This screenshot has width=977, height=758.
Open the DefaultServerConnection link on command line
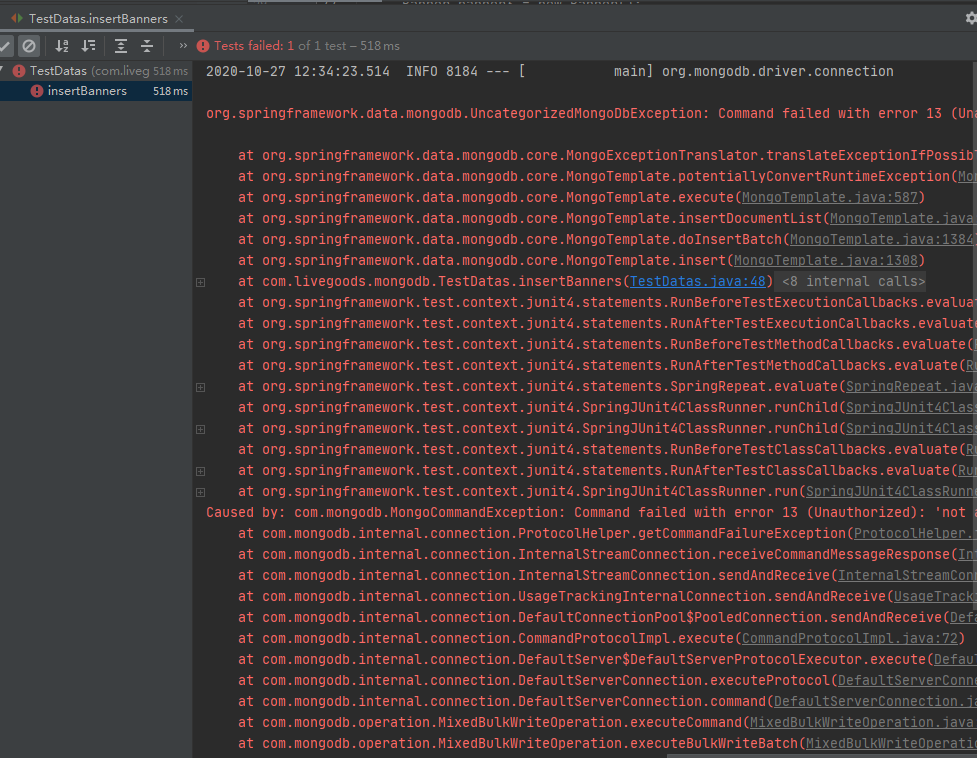[x=875, y=701]
